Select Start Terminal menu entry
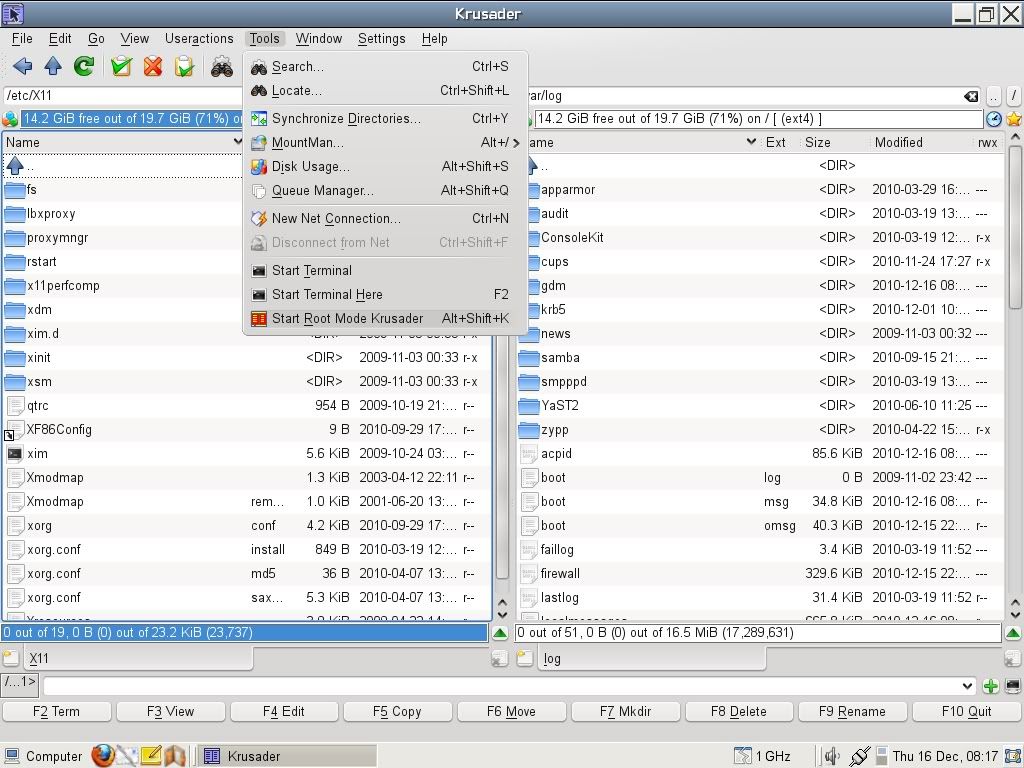This screenshot has height=768, width=1024. 385,270
